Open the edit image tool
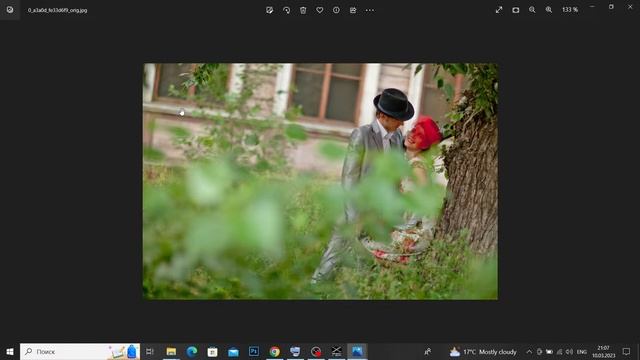This screenshot has width=640, height=360. coord(269,10)
